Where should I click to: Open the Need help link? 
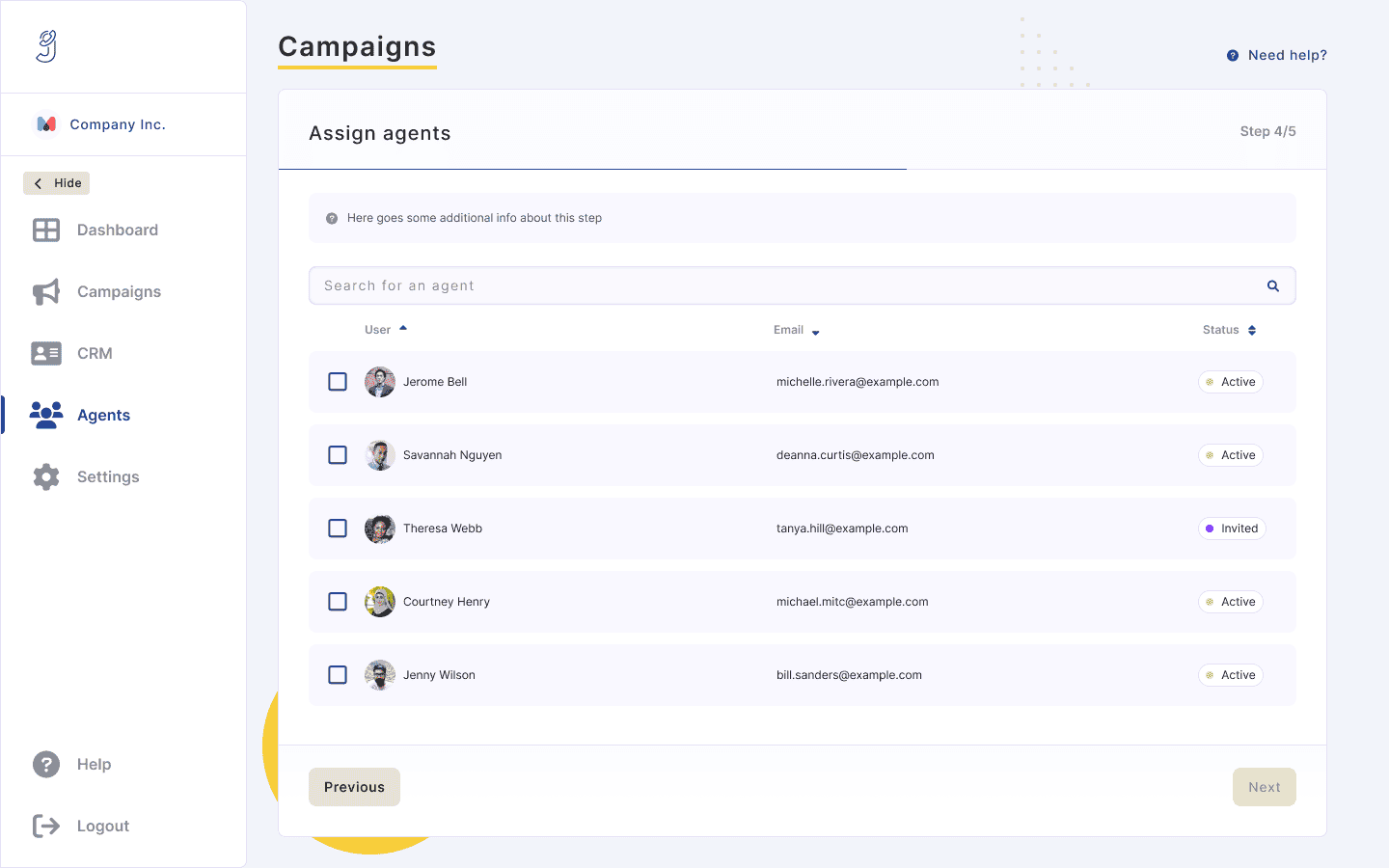point(1276,55)
